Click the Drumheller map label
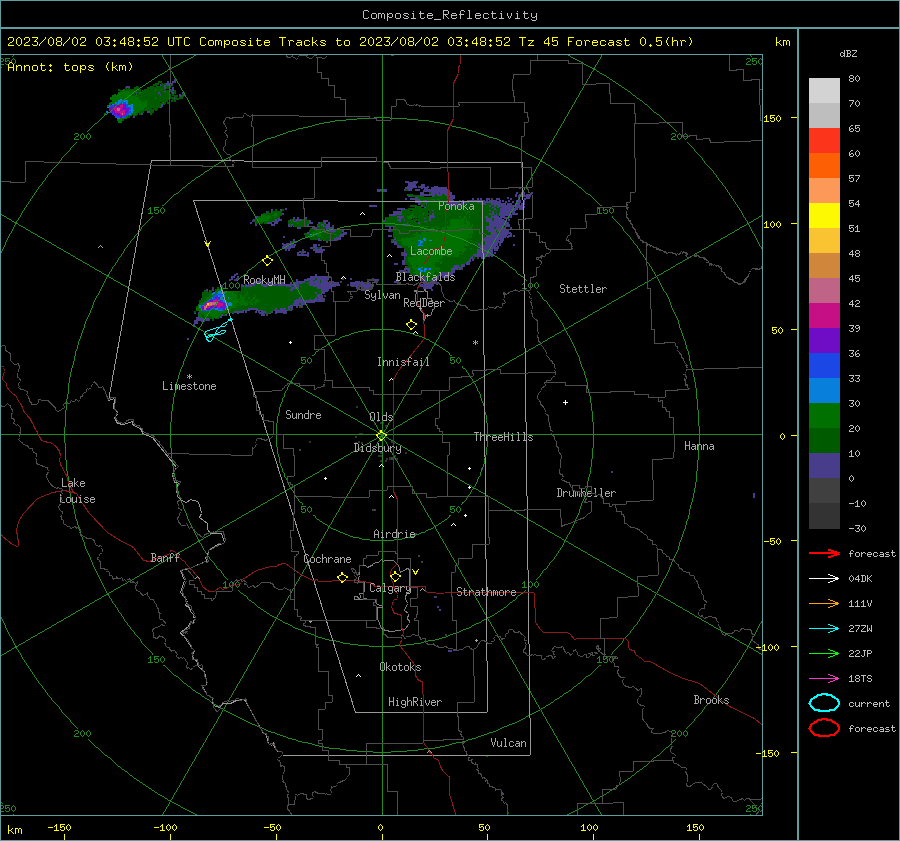 tap(586, 493)
